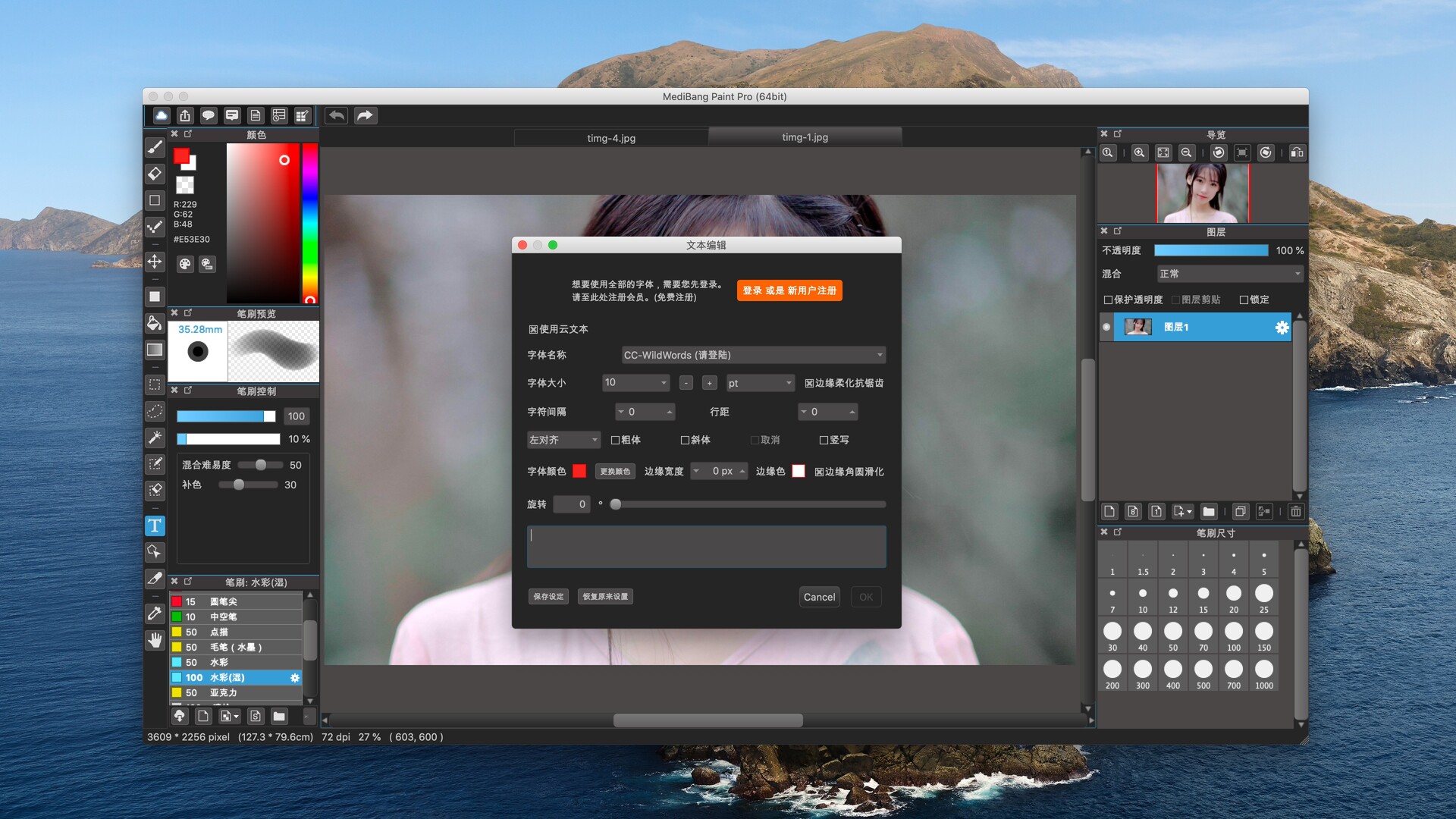Add a layer folder
The width and height of the screenshot is (1456, 819).
1209,511
